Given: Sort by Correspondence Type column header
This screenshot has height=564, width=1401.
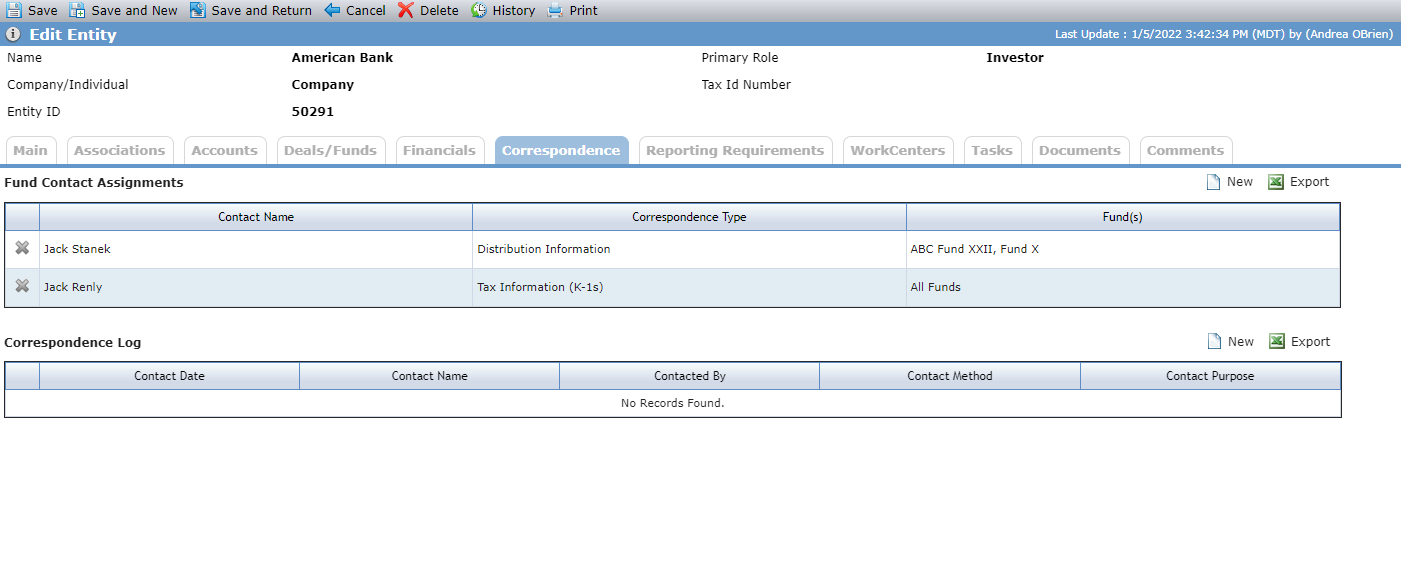Looking at the screenshot, I should pos(689,217).
